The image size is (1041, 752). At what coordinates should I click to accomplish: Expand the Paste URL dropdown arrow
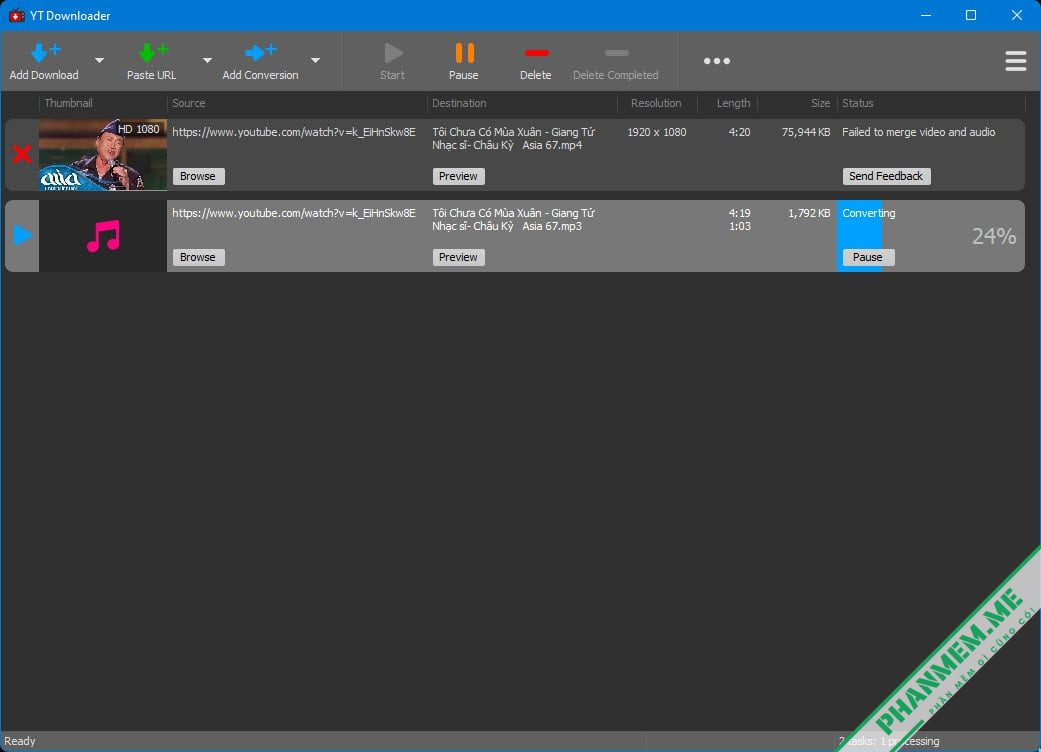[207, 60]
